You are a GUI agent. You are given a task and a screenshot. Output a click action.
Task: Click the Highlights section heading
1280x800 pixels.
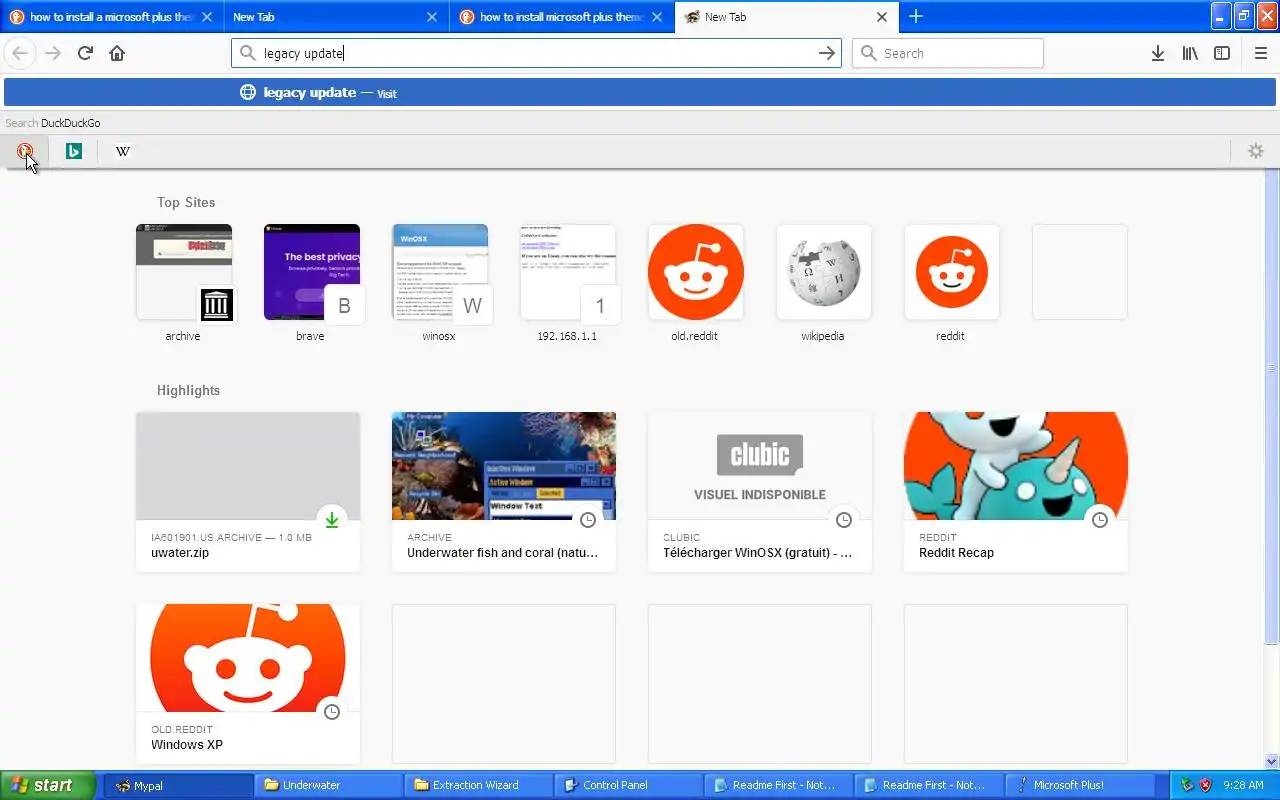188,390
